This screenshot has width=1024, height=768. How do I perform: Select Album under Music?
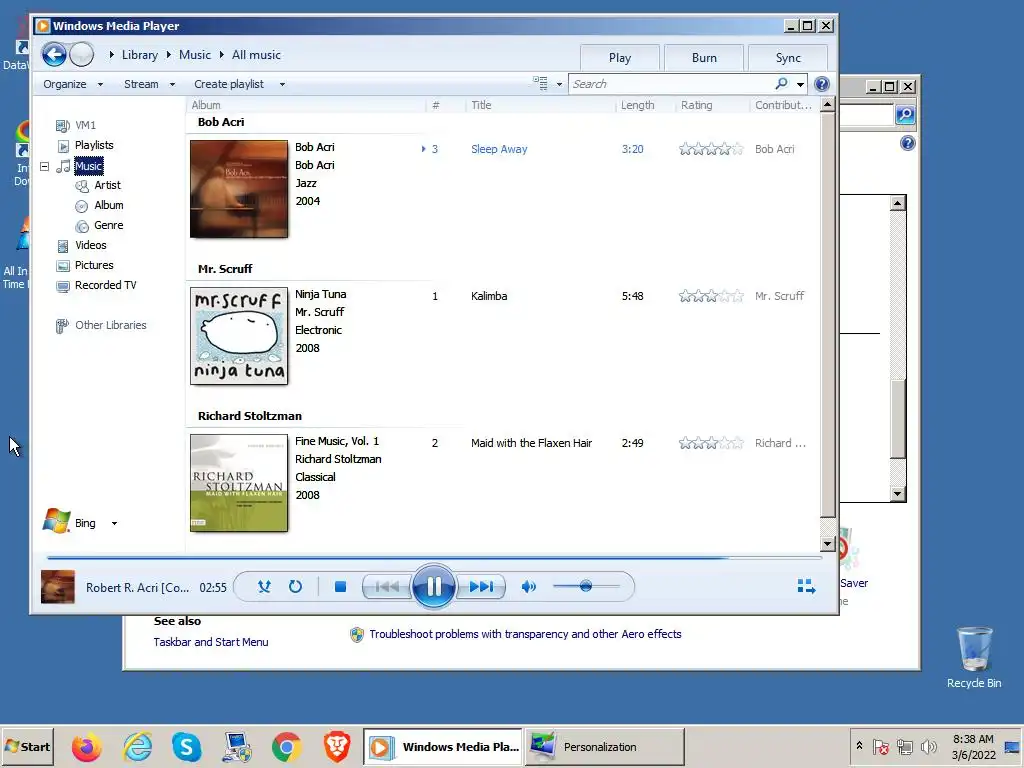[x=108, y=205]
